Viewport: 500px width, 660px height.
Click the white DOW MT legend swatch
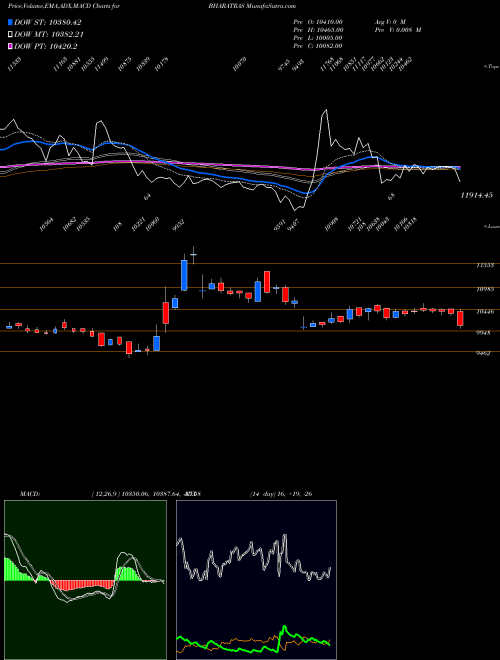[x=11, y=35]
